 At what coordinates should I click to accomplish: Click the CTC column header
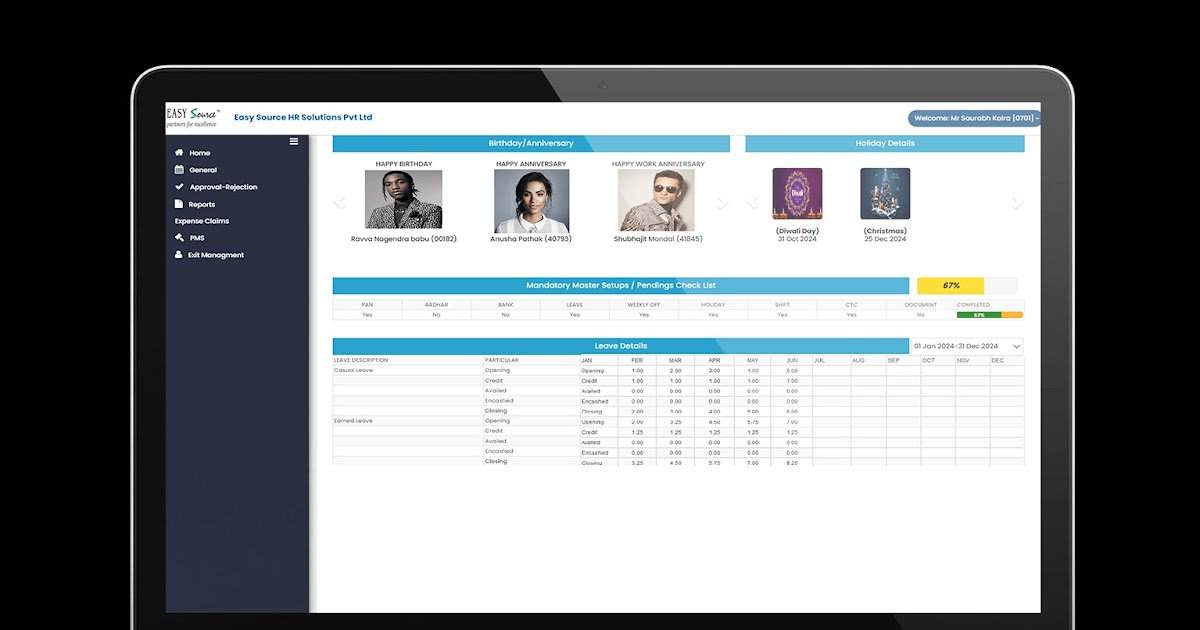851,305
